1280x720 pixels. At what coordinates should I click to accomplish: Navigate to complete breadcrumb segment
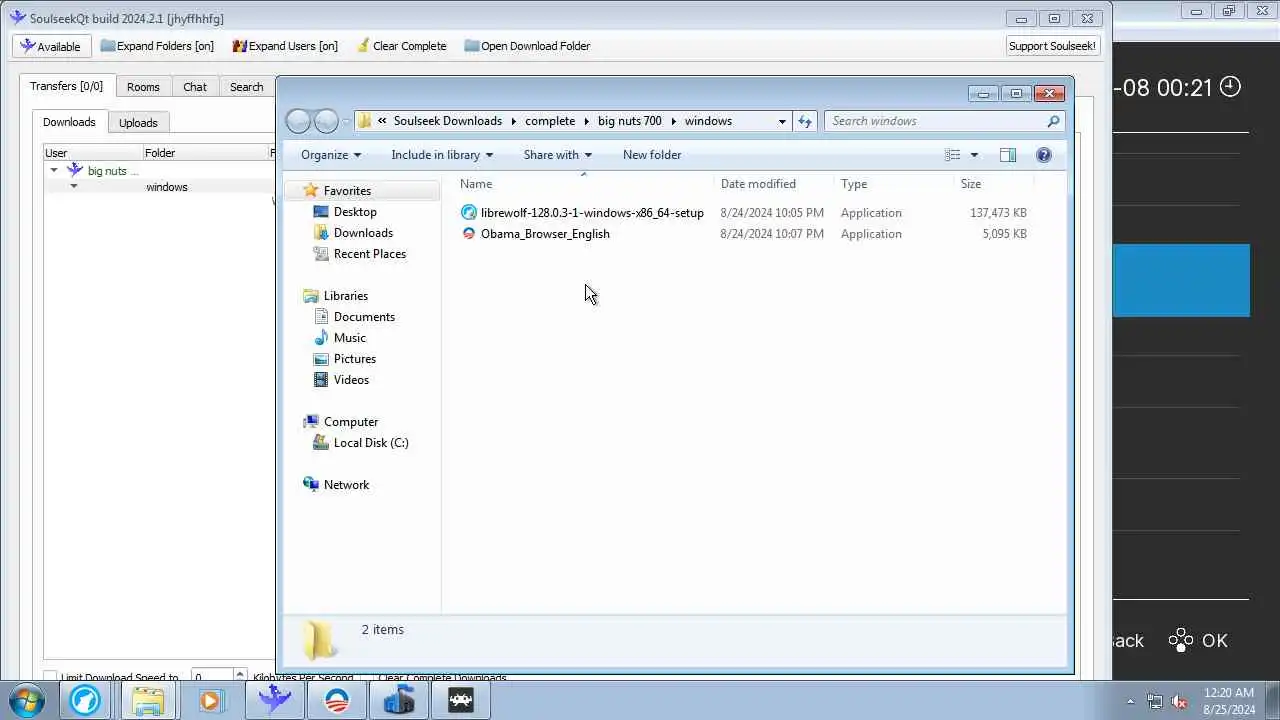coord(550,121)
